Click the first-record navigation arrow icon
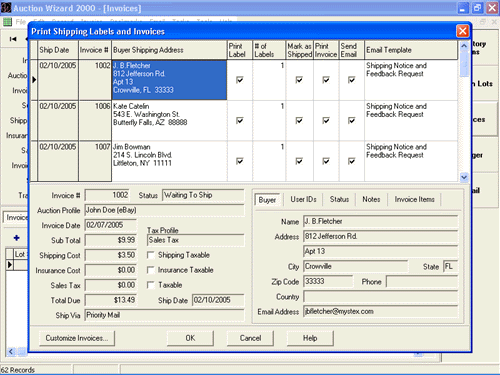 pyautogui.click(x=13, y=39)
